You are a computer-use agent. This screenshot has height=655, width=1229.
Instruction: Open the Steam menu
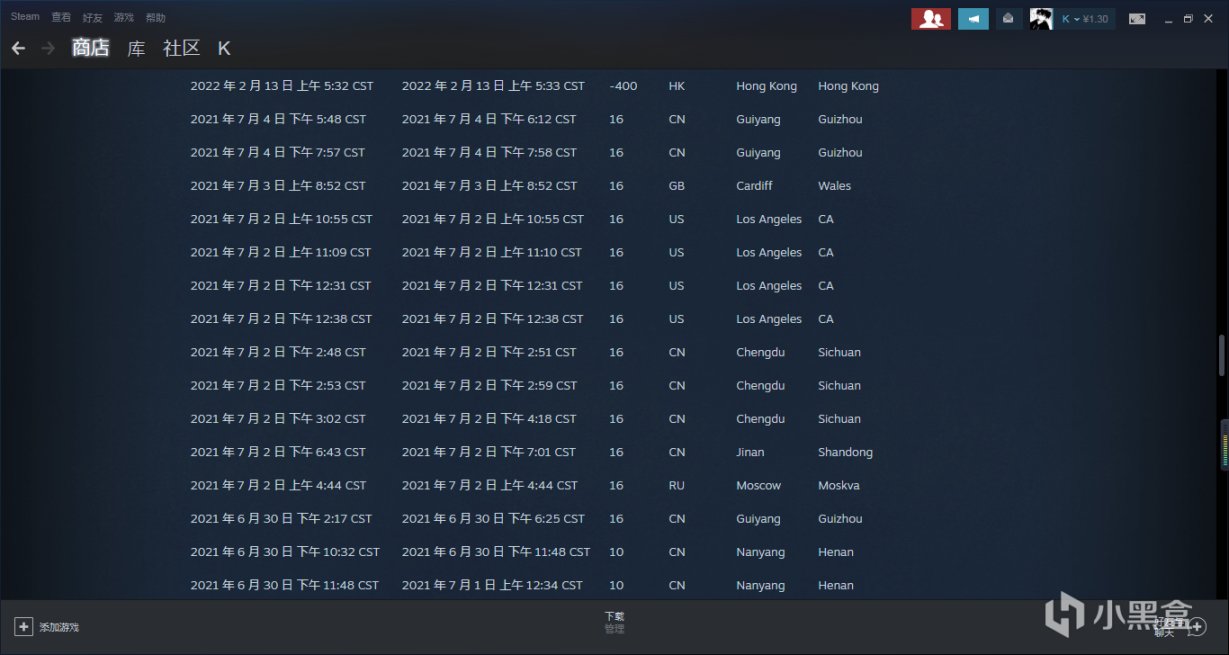(x=25, y=16)
